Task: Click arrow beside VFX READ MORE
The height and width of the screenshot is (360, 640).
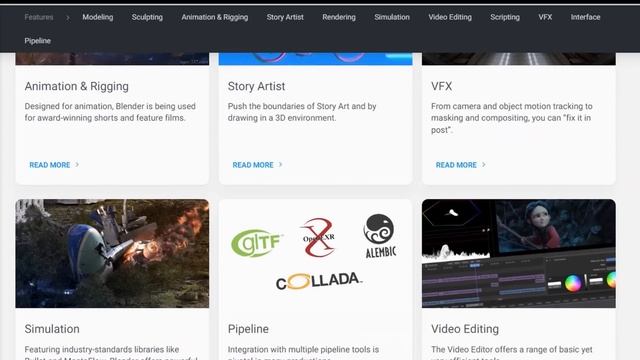Action: pyautogui.click(x=483, y=164)
